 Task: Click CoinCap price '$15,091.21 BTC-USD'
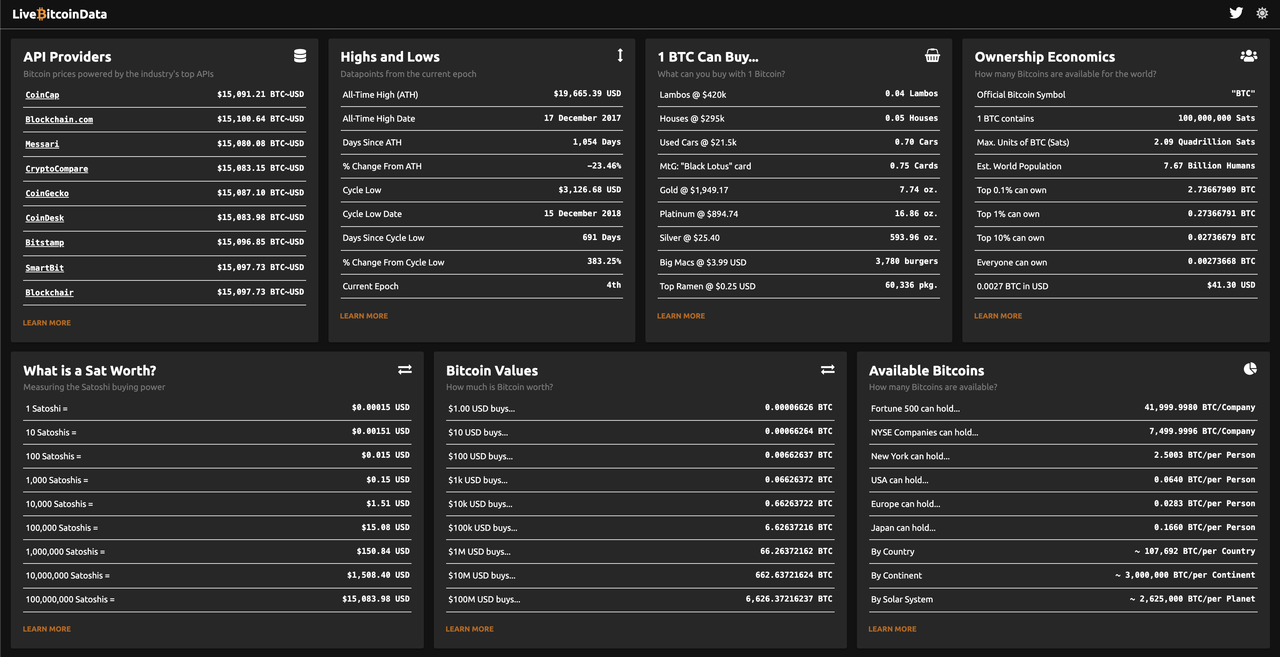[261, 95]
